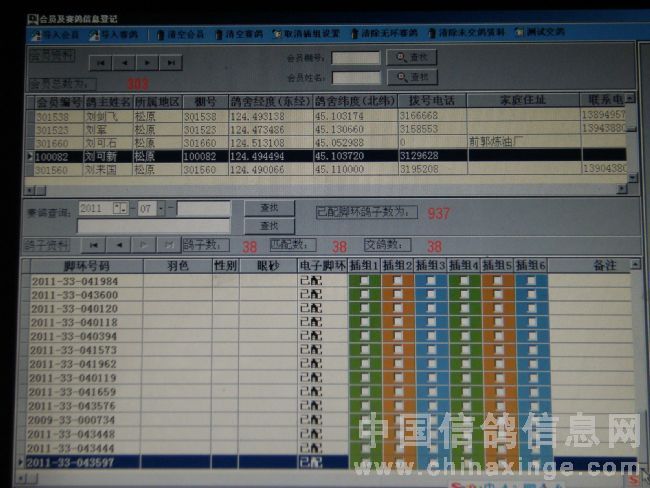Screen dimensions: 650x488
Task: Tick 插组1 checkbox for ring 2011-33-041984
Action: tap(364, 281)
